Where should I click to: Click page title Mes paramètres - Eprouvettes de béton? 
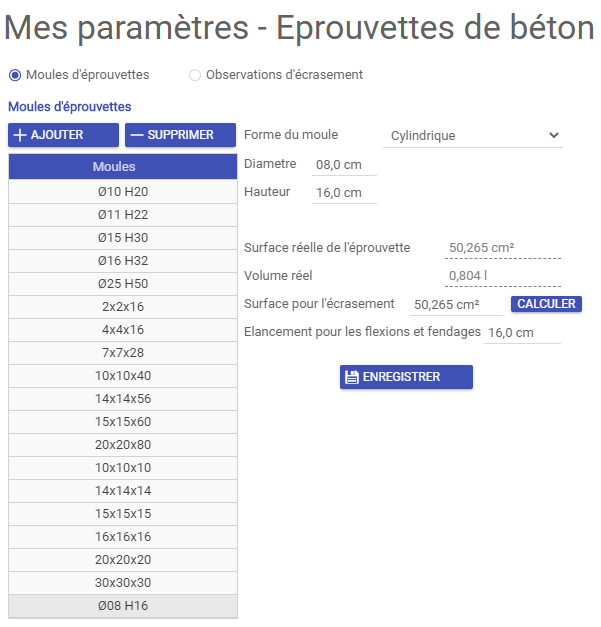pyautogui.click(x=299, y=28)
